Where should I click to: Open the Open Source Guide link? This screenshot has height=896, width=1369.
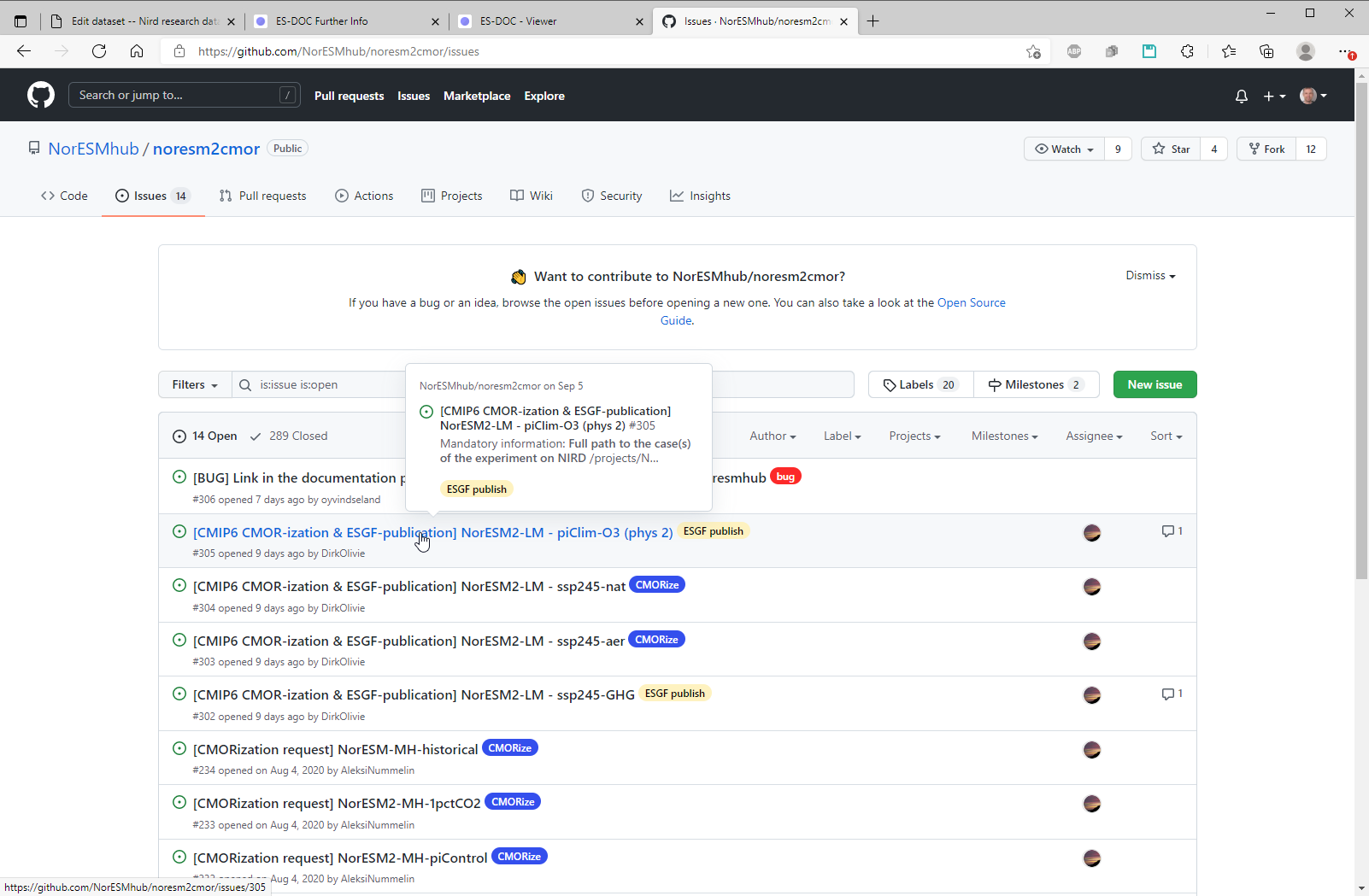pyautogui.click(x=971, y=303)
